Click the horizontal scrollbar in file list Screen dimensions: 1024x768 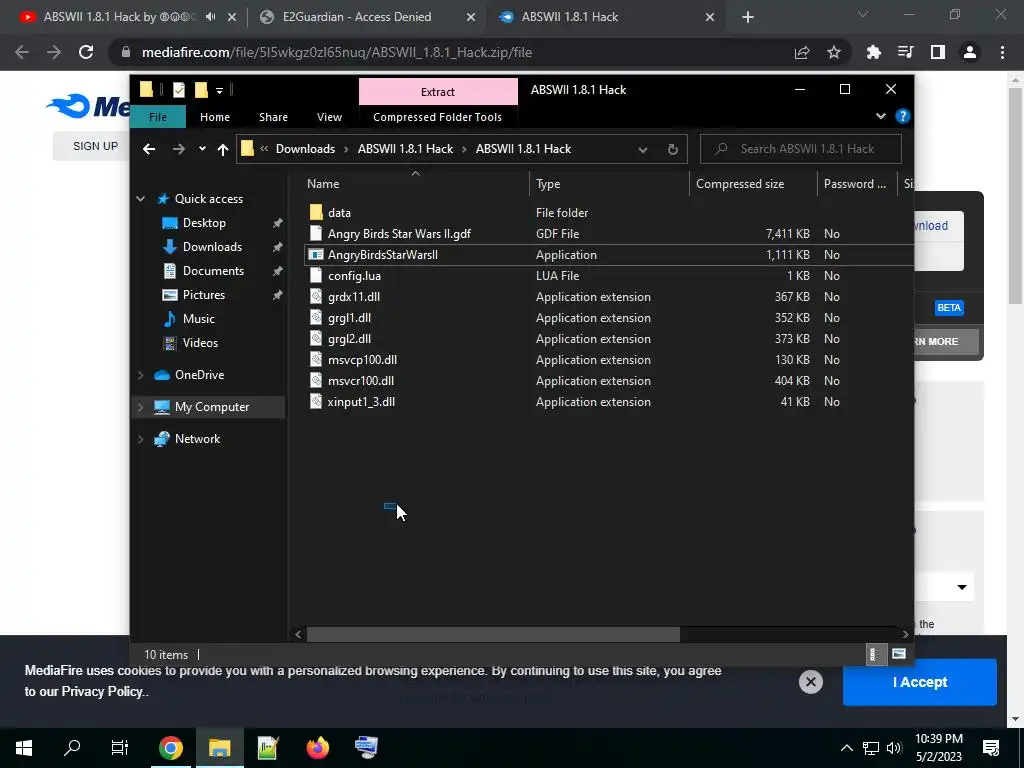coord(493,634)
